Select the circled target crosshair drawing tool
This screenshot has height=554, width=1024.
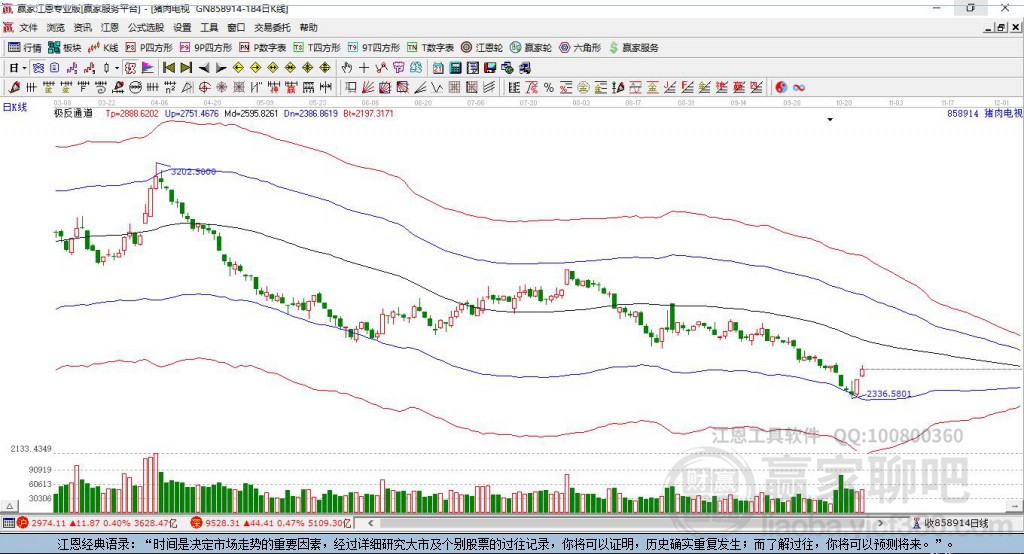204,87
